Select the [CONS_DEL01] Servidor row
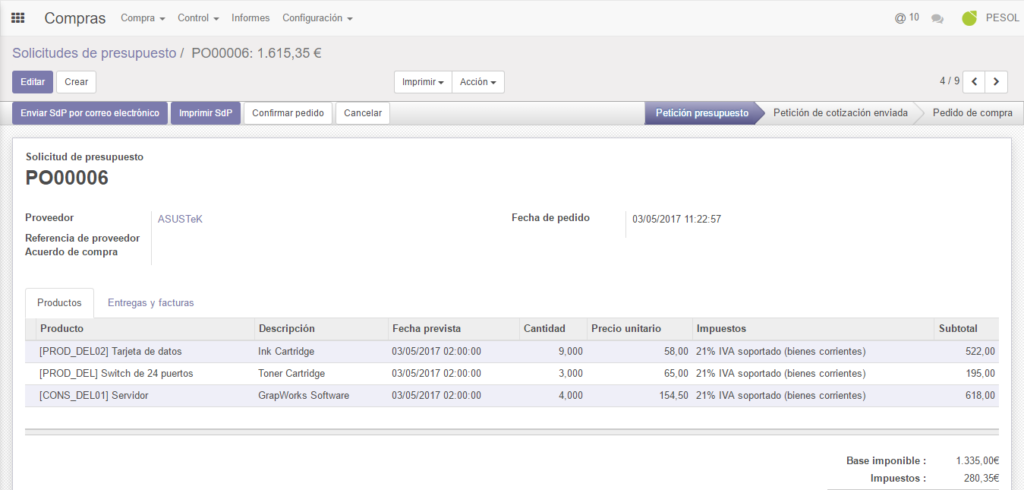Viewport: 1024px width, 490px height. click(512, 396)
